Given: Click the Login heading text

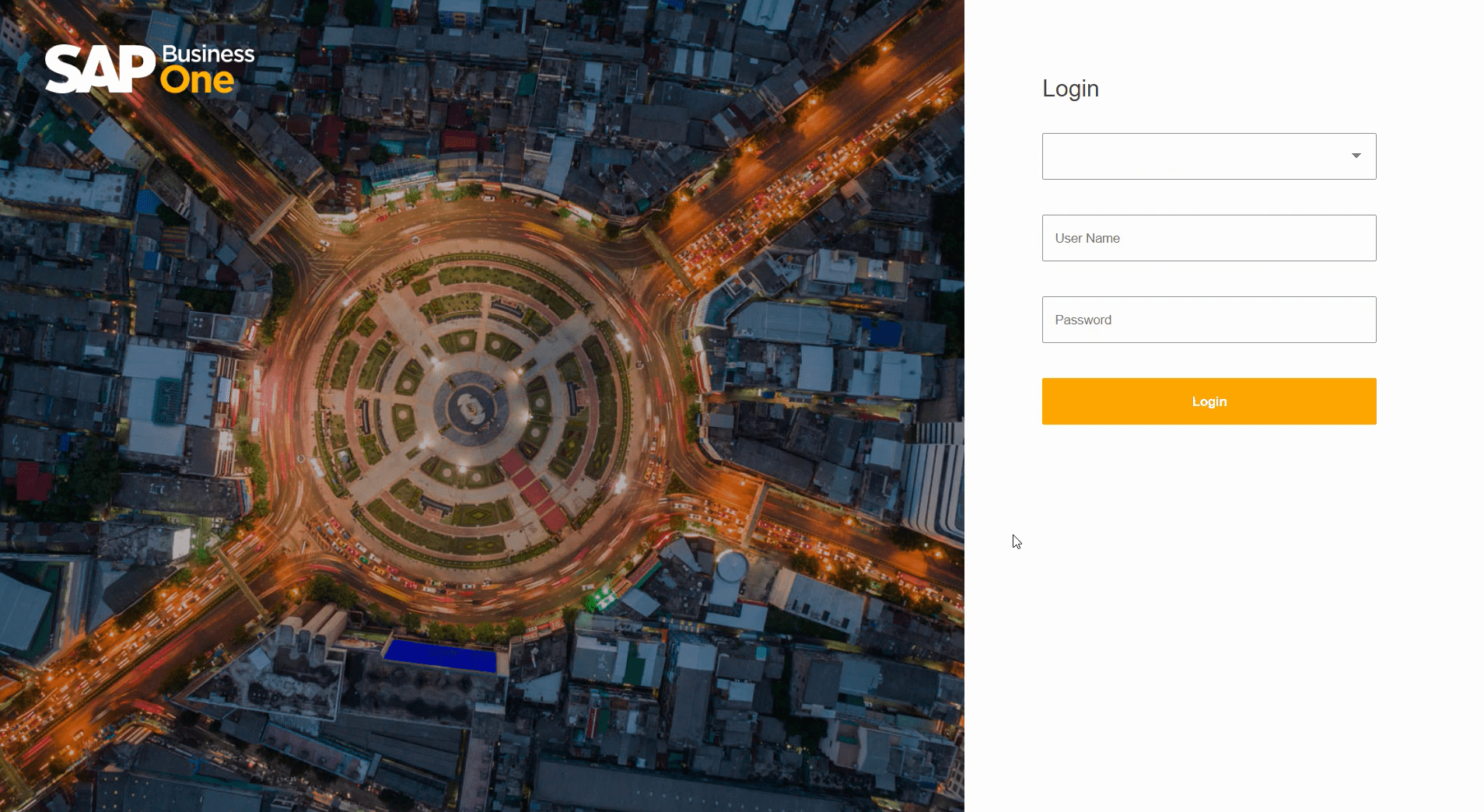Looking at the screenshot, I should pyautogui.click(x=1070, y=89).
